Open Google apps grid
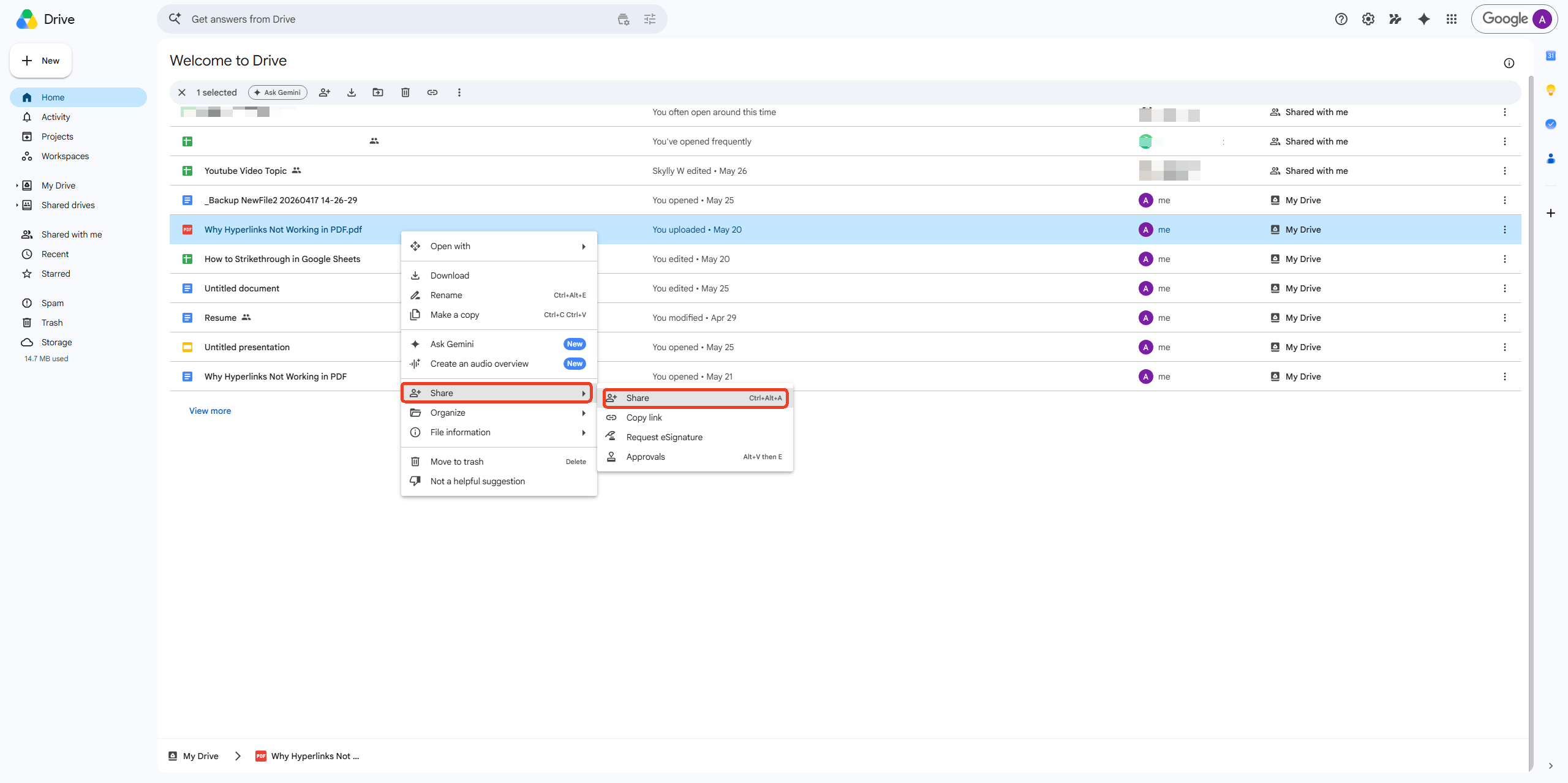The width and height of the screenshot is (1568, 783). (1451, 19)
